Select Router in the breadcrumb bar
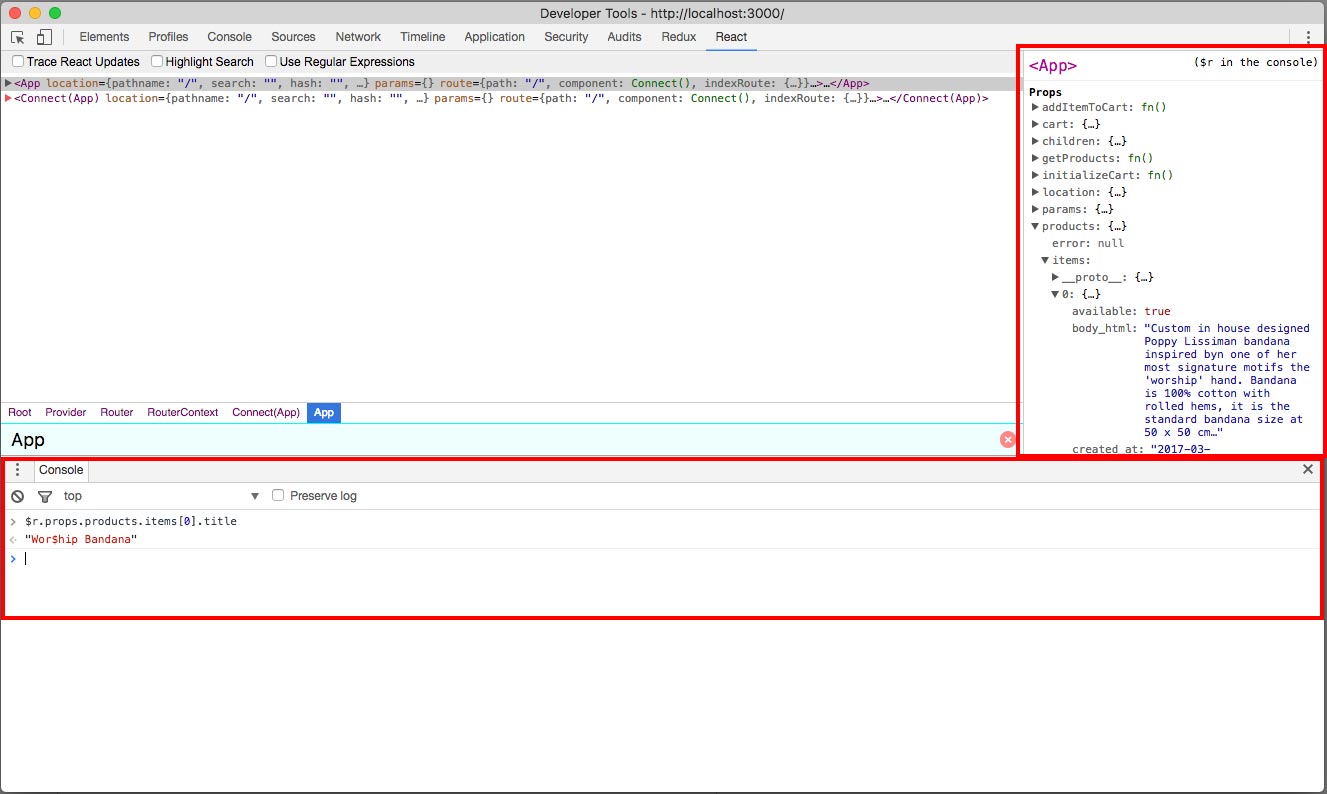The image size is (1327, 794). (x=117, y=412)
